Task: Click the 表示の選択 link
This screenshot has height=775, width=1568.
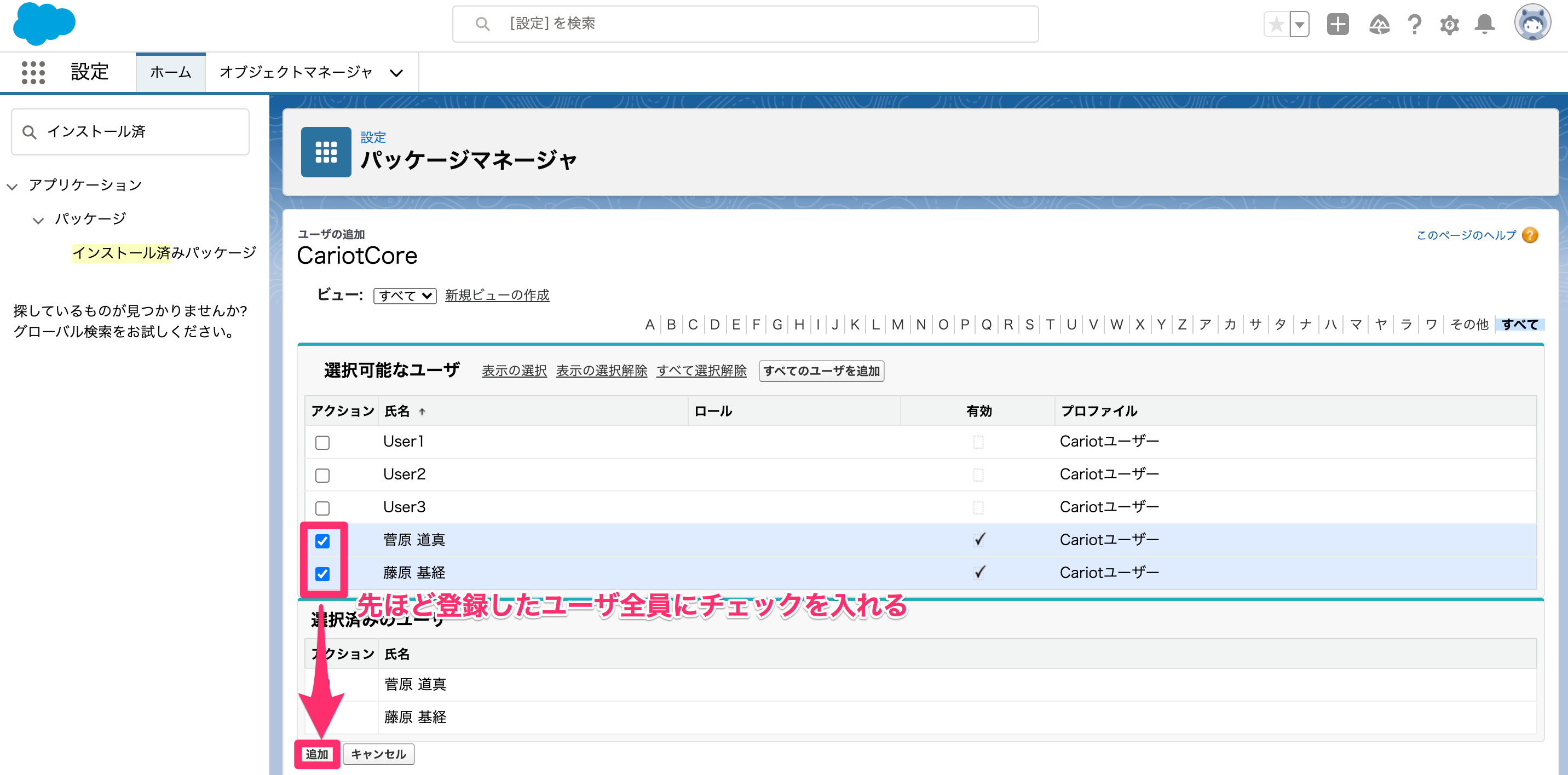Action: 514,371
